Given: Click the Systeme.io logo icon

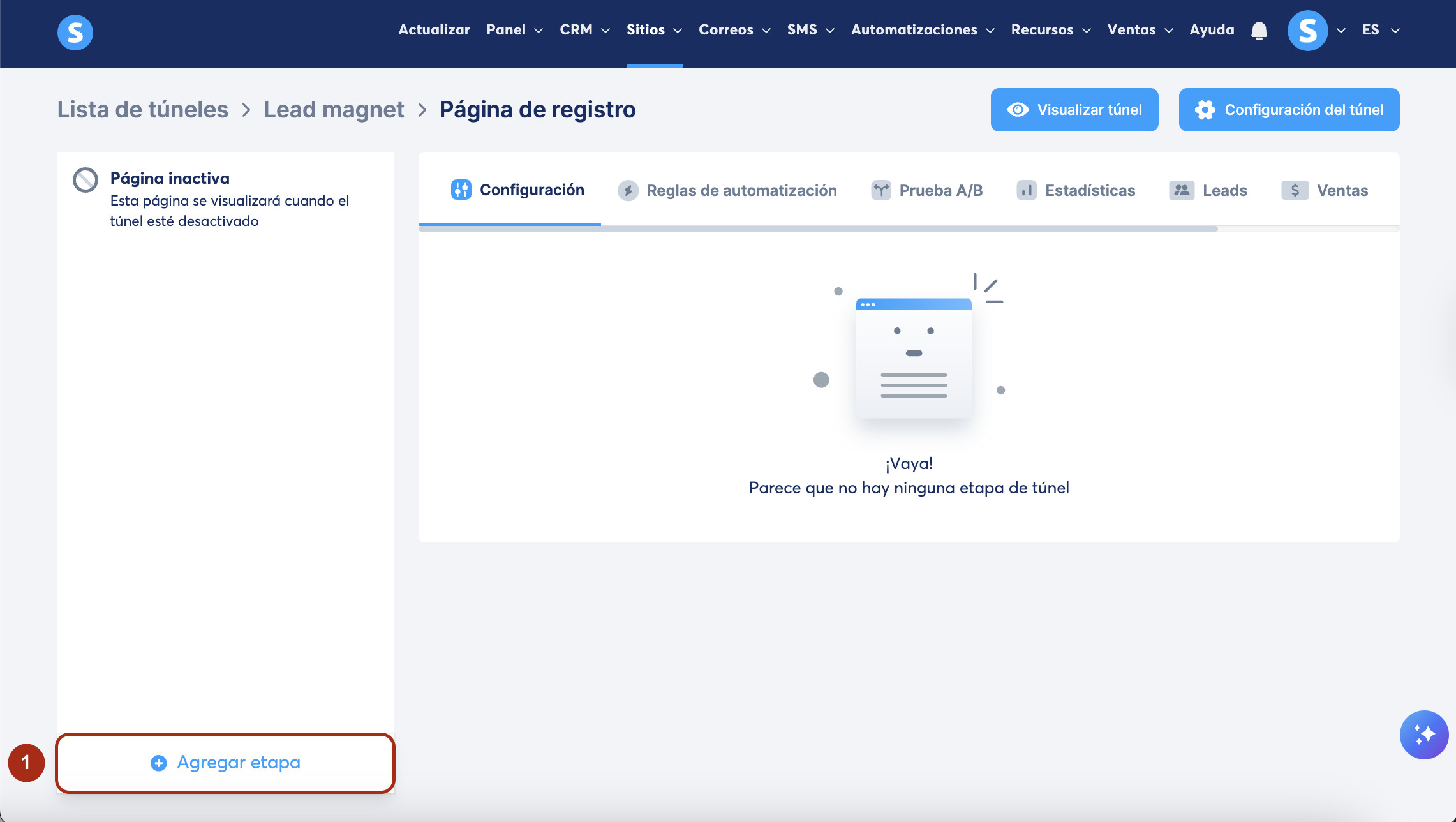Looking at the screenshot, I should click(x=75, y=32).
